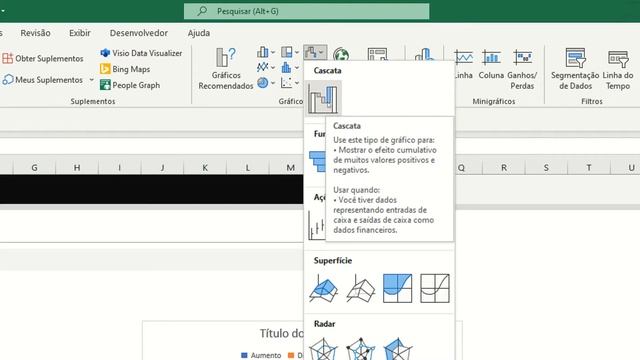Expand the hierarchy chart dropdown arrow
640x360 pixels.
point(297,52)
